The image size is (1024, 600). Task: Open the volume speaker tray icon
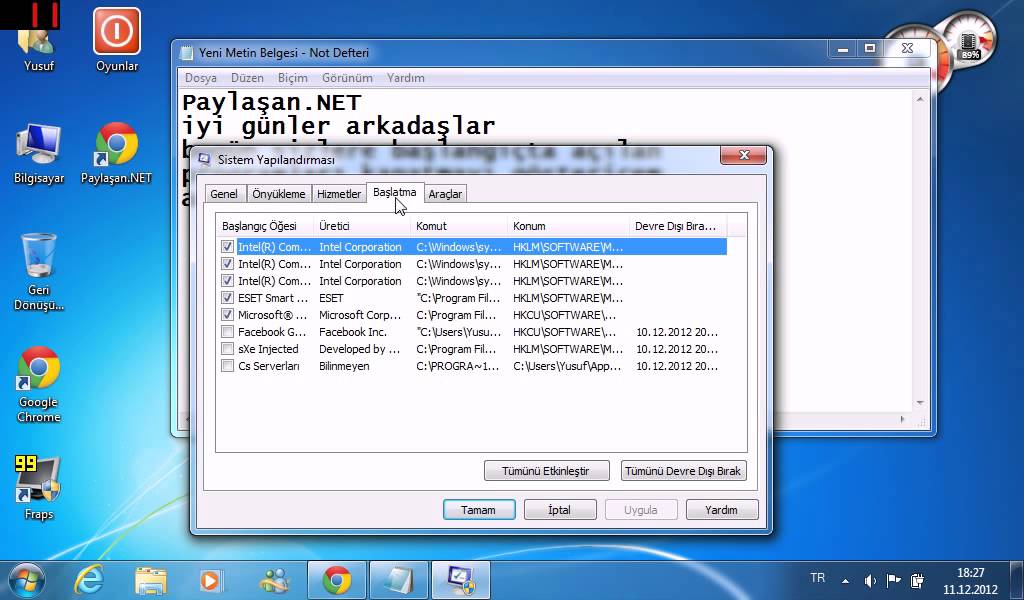click(870, 580)
